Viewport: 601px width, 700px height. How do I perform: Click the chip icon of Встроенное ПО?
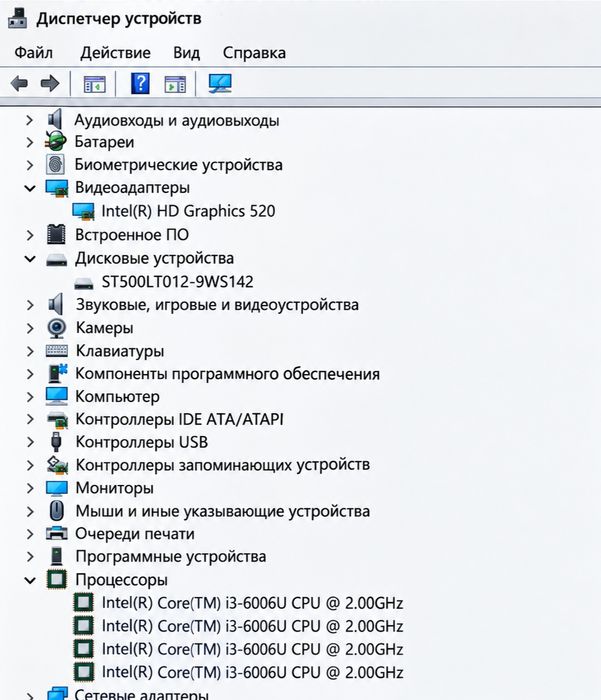[56, 234]
